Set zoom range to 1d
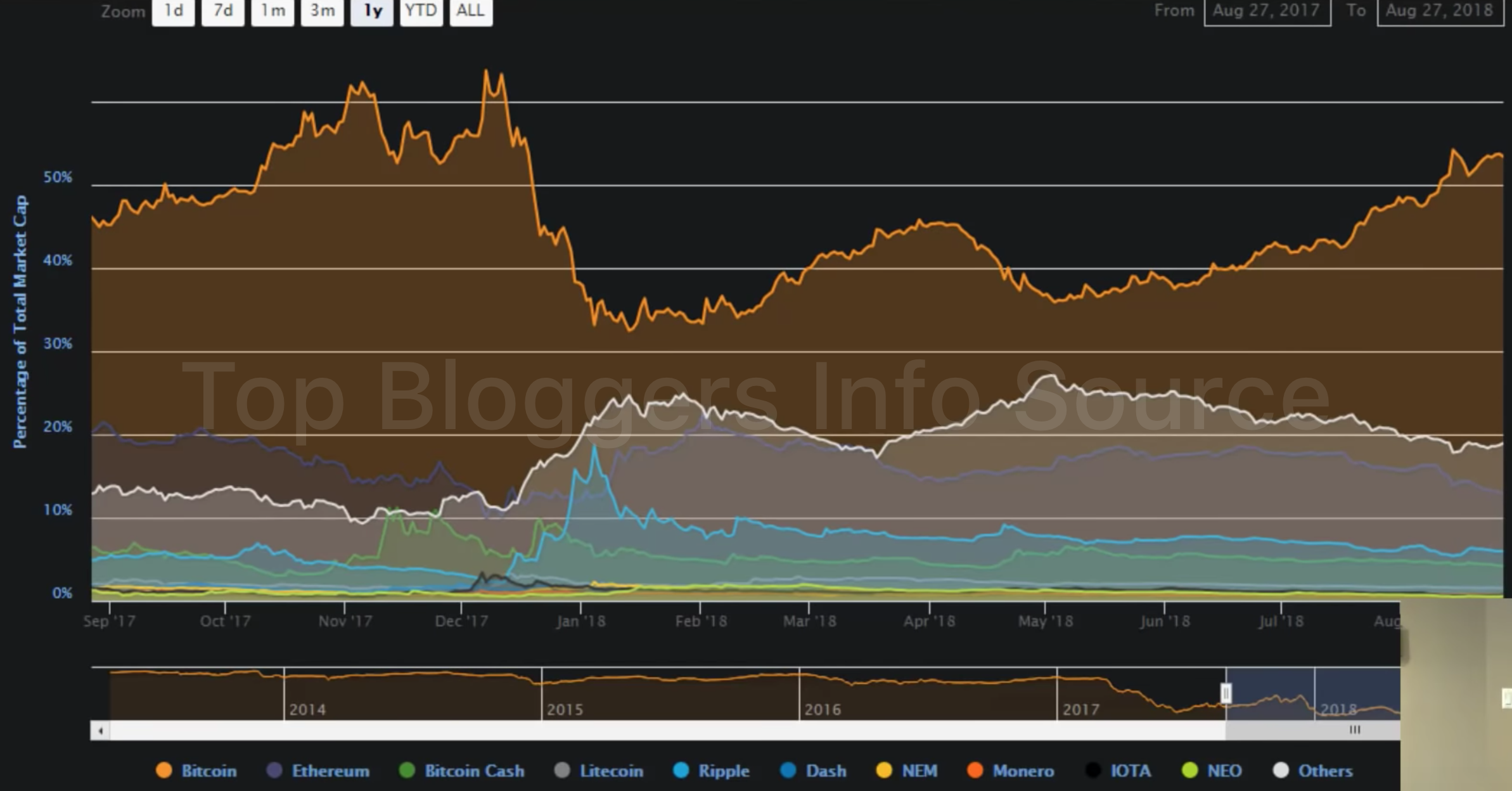Image resolution: width=1512 pixels, height=791 pixels. point(173,11)
